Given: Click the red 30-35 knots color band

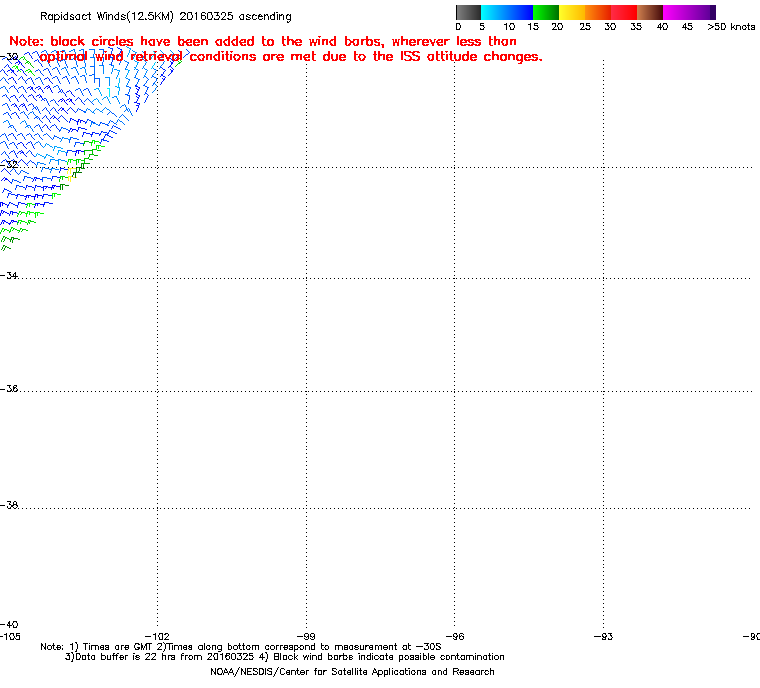Looking at the screenshot, I should (x=624, y=12).
